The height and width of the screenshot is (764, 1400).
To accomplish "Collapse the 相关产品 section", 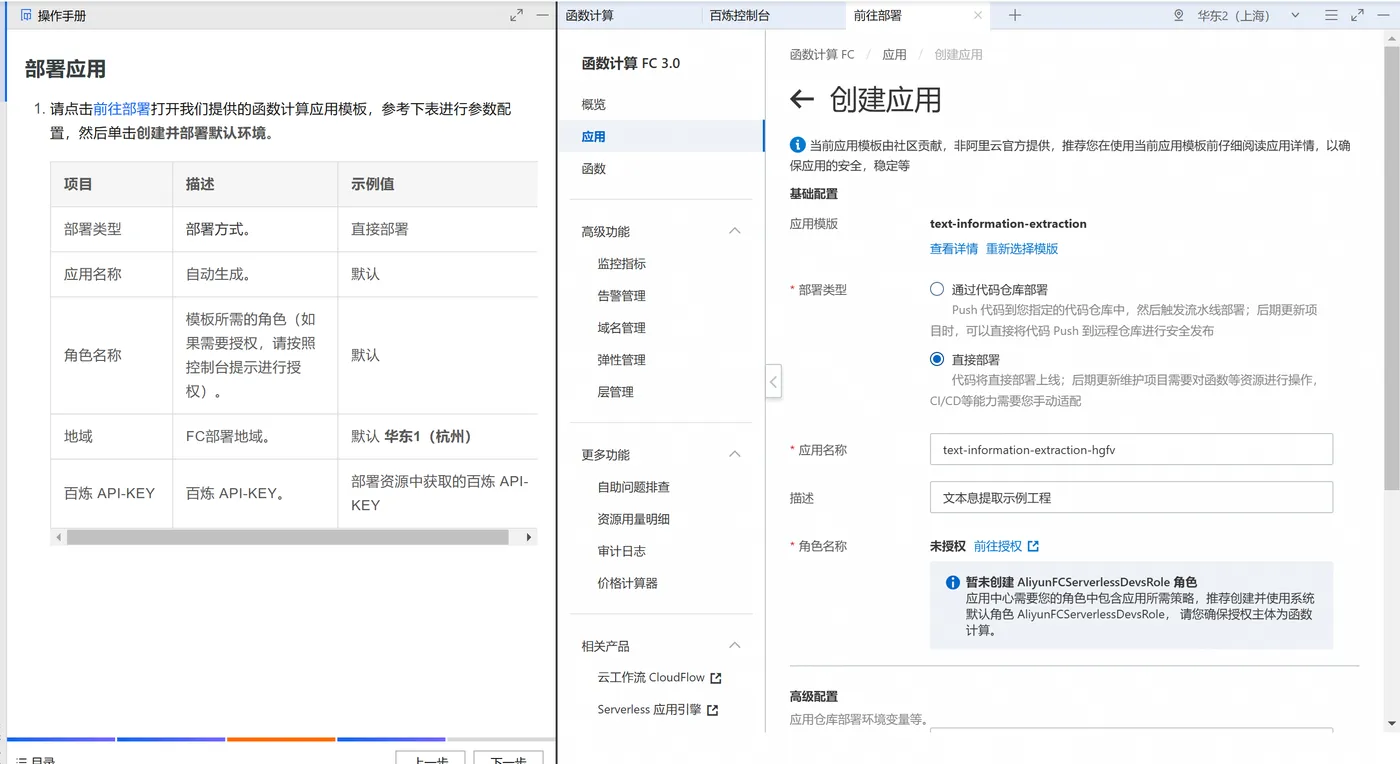I will [x=734, y=646].
